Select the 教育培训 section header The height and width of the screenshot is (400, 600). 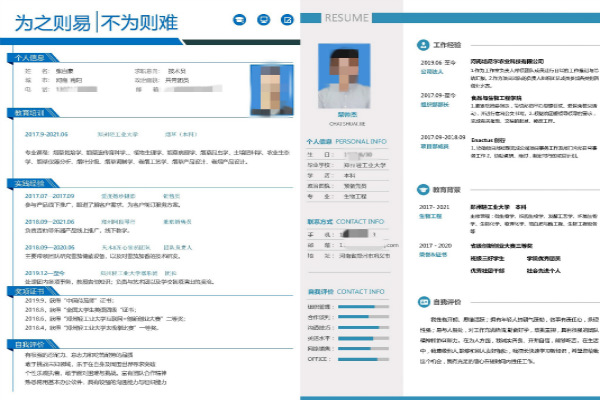coord(30,113)
